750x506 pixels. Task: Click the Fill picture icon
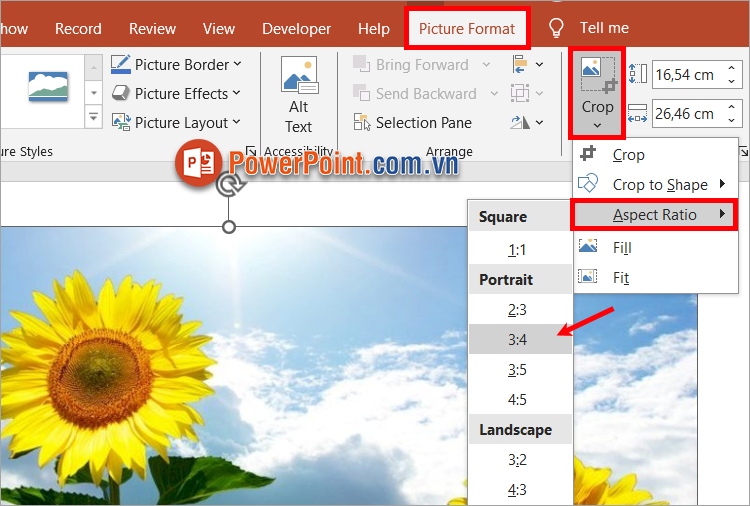pyautogui.click(x=588, y=246)
